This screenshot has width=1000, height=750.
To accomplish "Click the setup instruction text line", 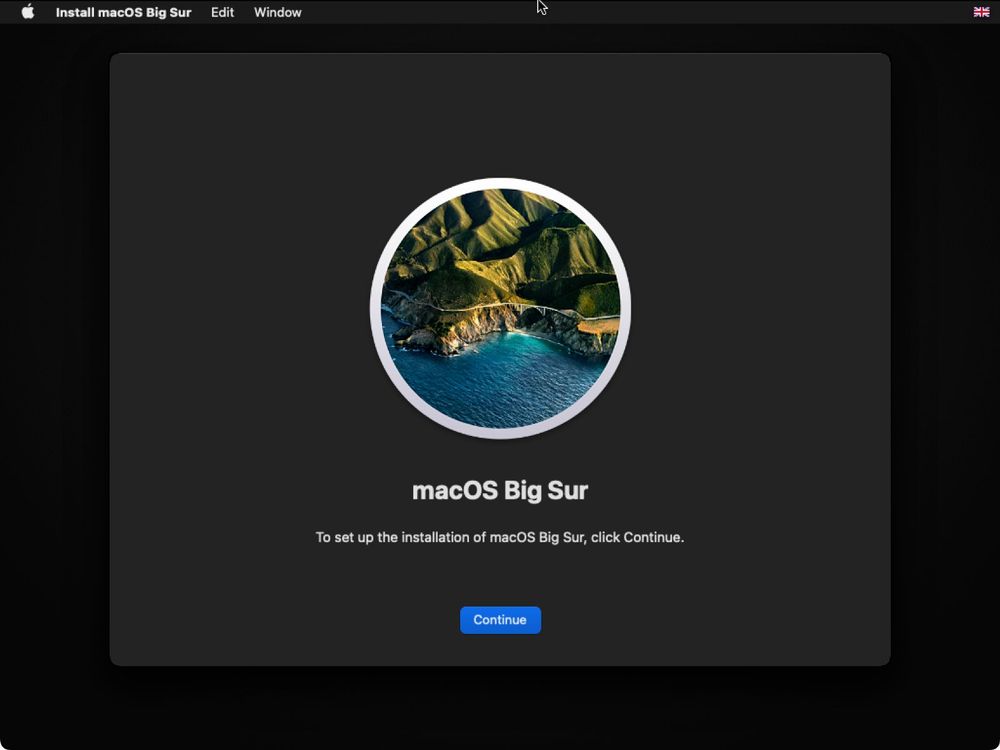I will 500,537.
